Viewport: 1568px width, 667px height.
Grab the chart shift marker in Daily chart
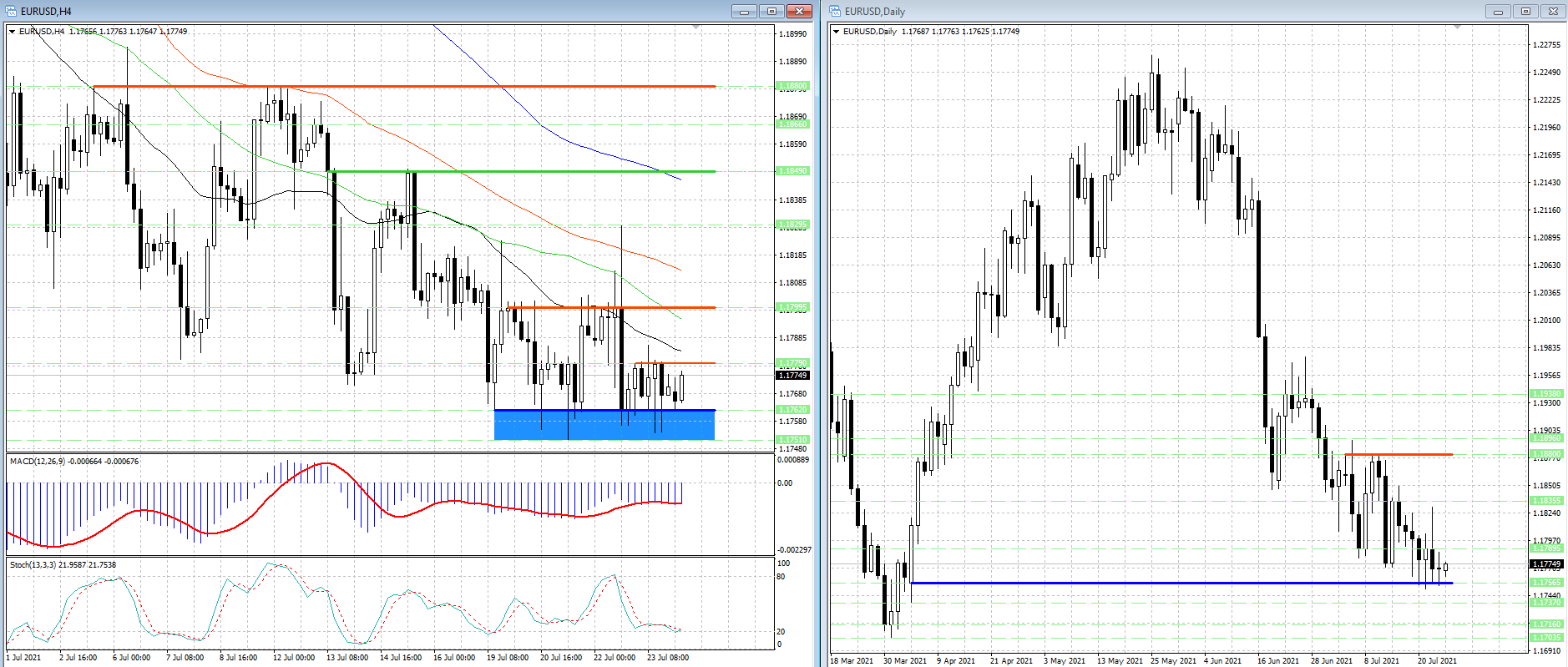point(1457,28)
